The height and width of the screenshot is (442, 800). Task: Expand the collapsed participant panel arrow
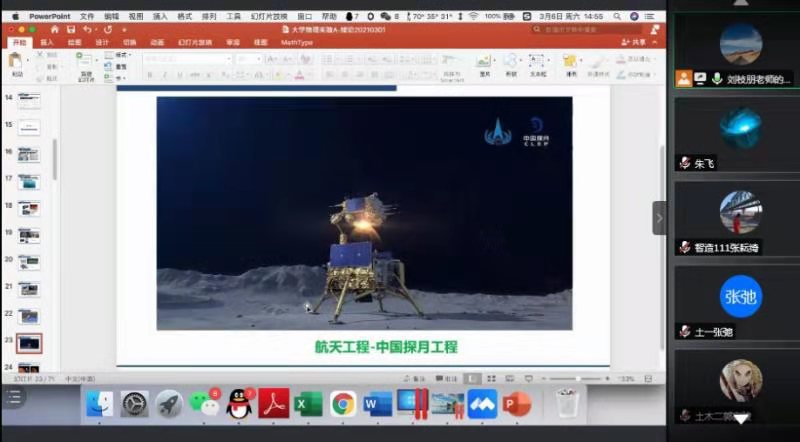coord(659,217)
